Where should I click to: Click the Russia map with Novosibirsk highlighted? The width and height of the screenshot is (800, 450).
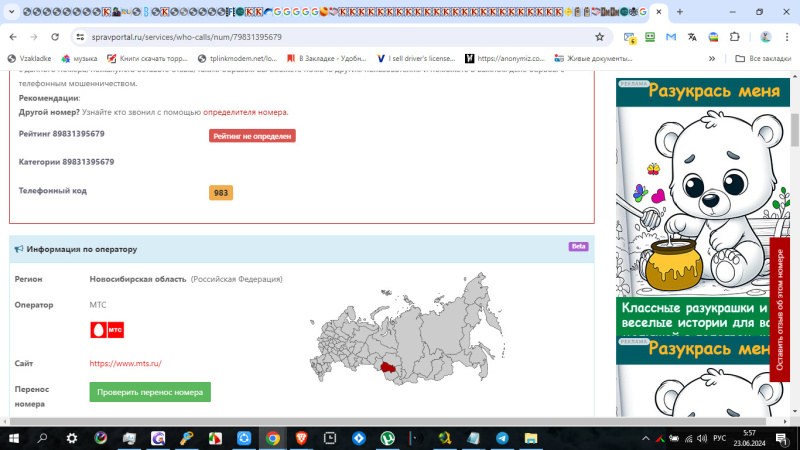coord(407,329)
